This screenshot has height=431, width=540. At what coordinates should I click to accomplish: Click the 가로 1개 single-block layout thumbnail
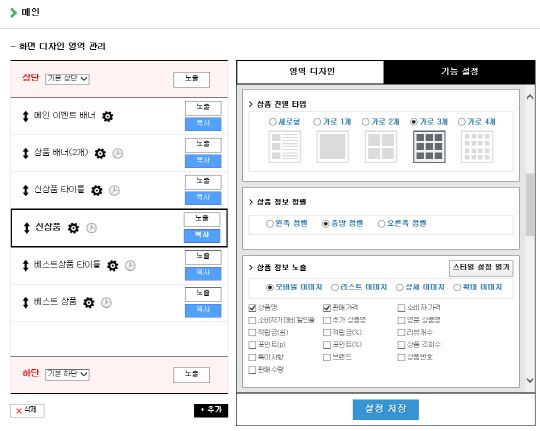[332, 146]
